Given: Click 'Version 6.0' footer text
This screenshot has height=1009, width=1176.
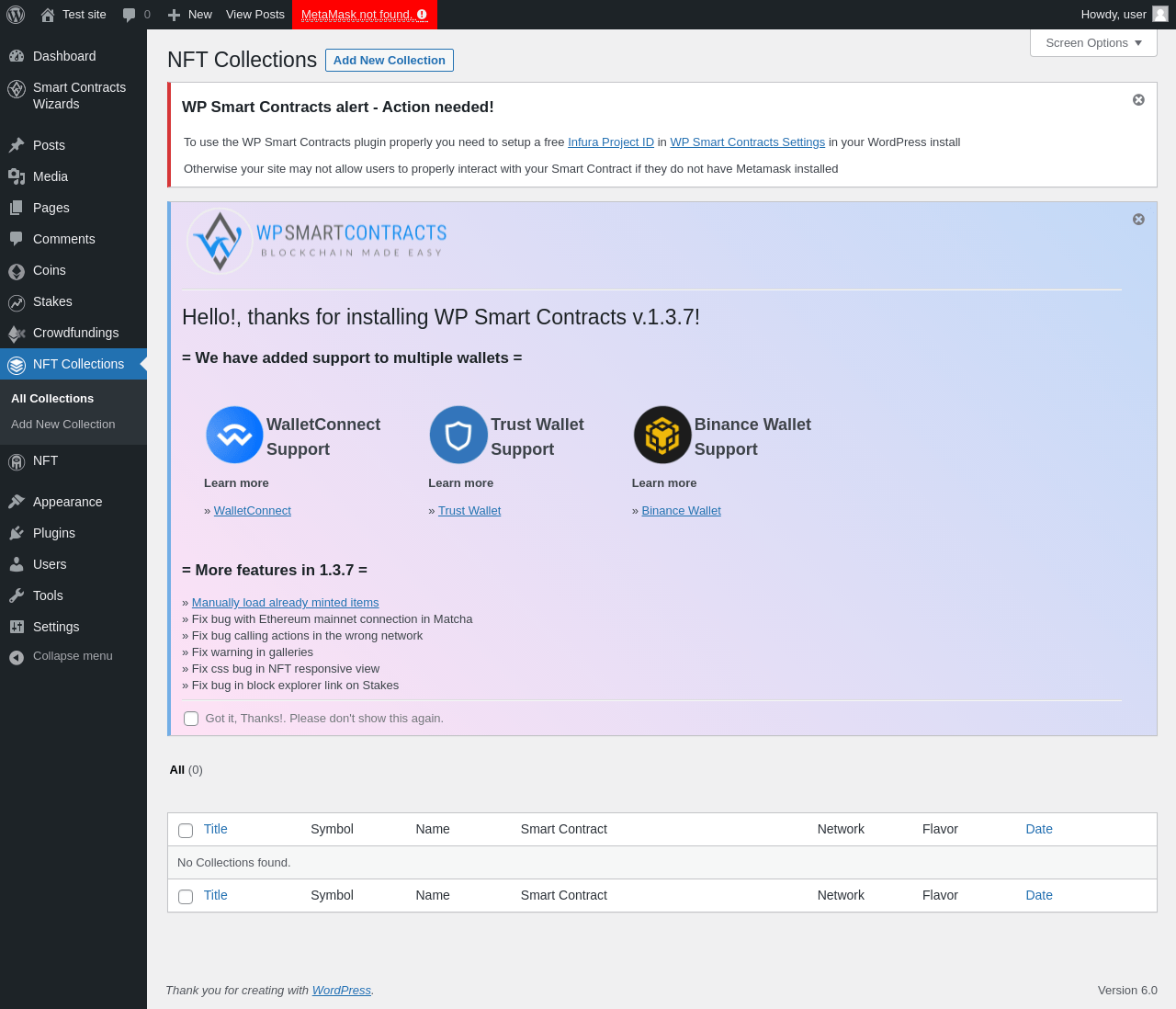Looking at the screenshot, I should (1127, 991).
